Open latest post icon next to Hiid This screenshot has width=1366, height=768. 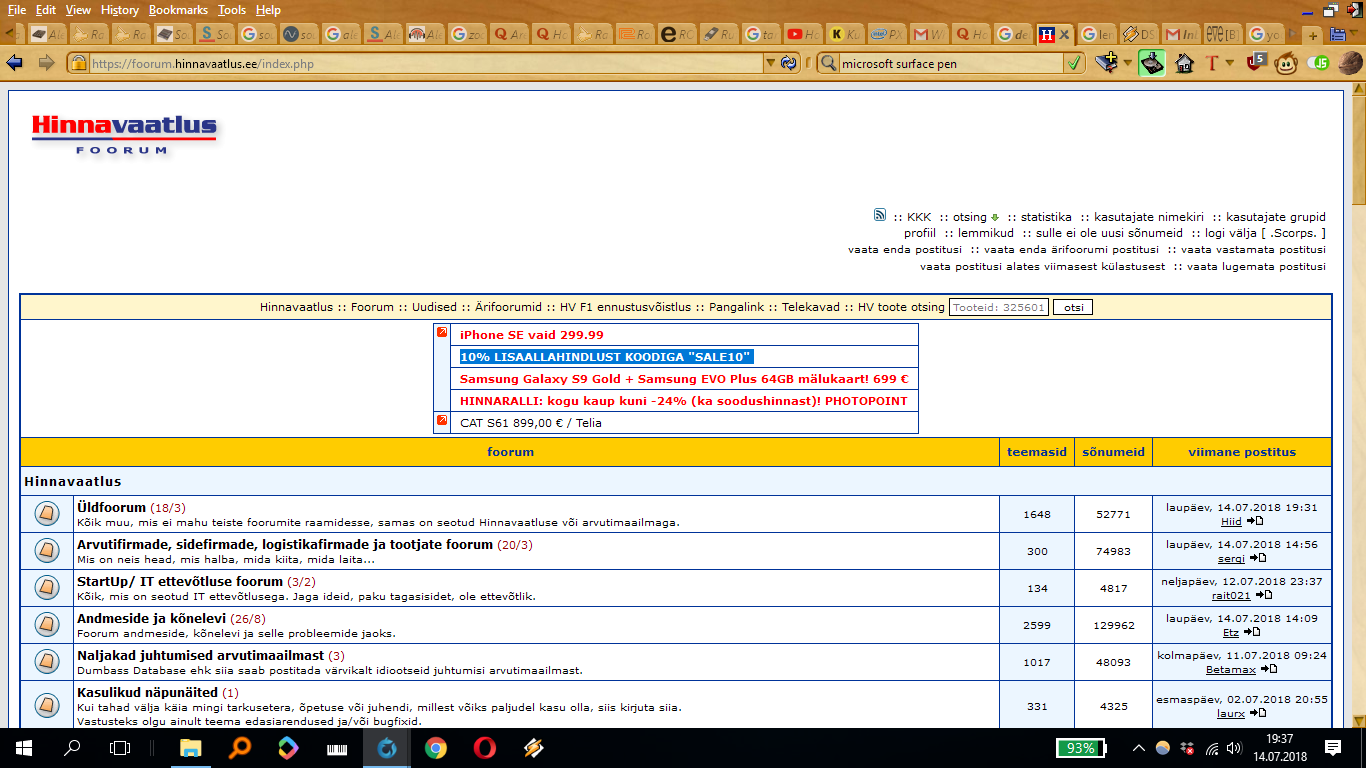point(1255,521)
